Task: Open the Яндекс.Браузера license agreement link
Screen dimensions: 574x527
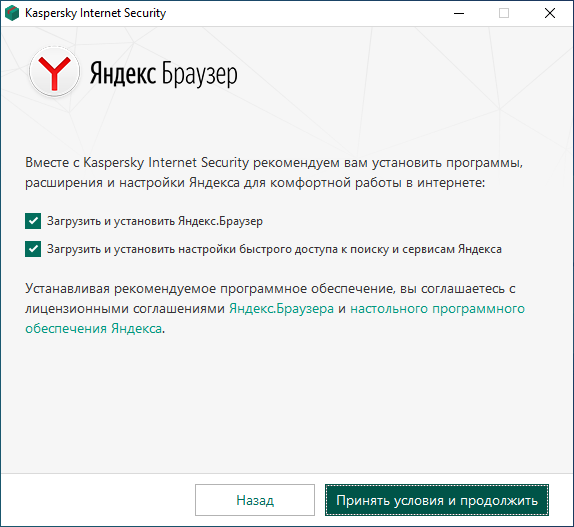Action: click(281, 309)
